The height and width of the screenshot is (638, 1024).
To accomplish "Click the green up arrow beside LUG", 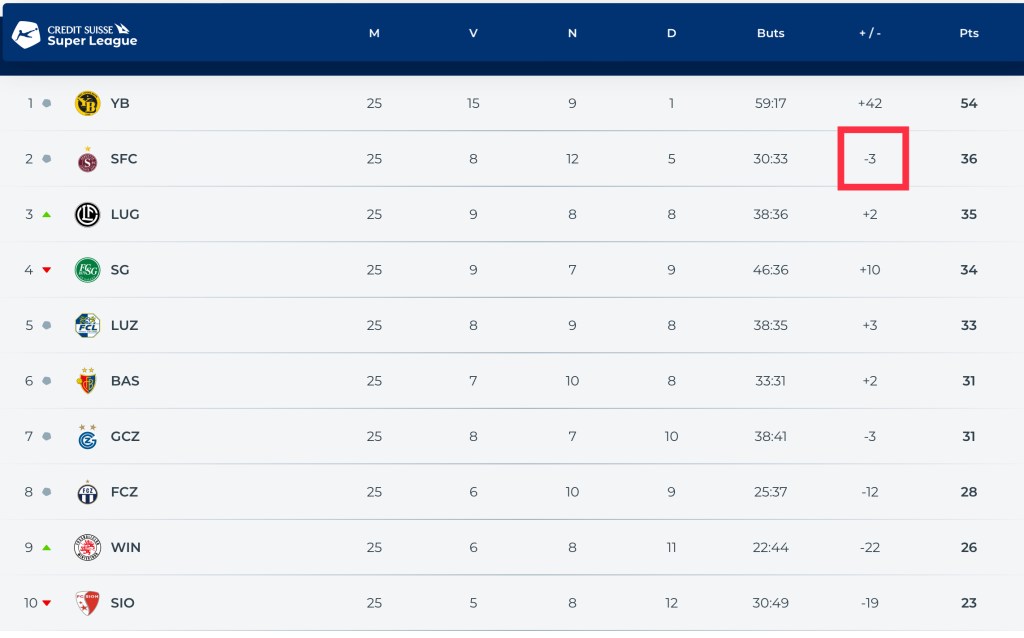I will tap(46, 215).
